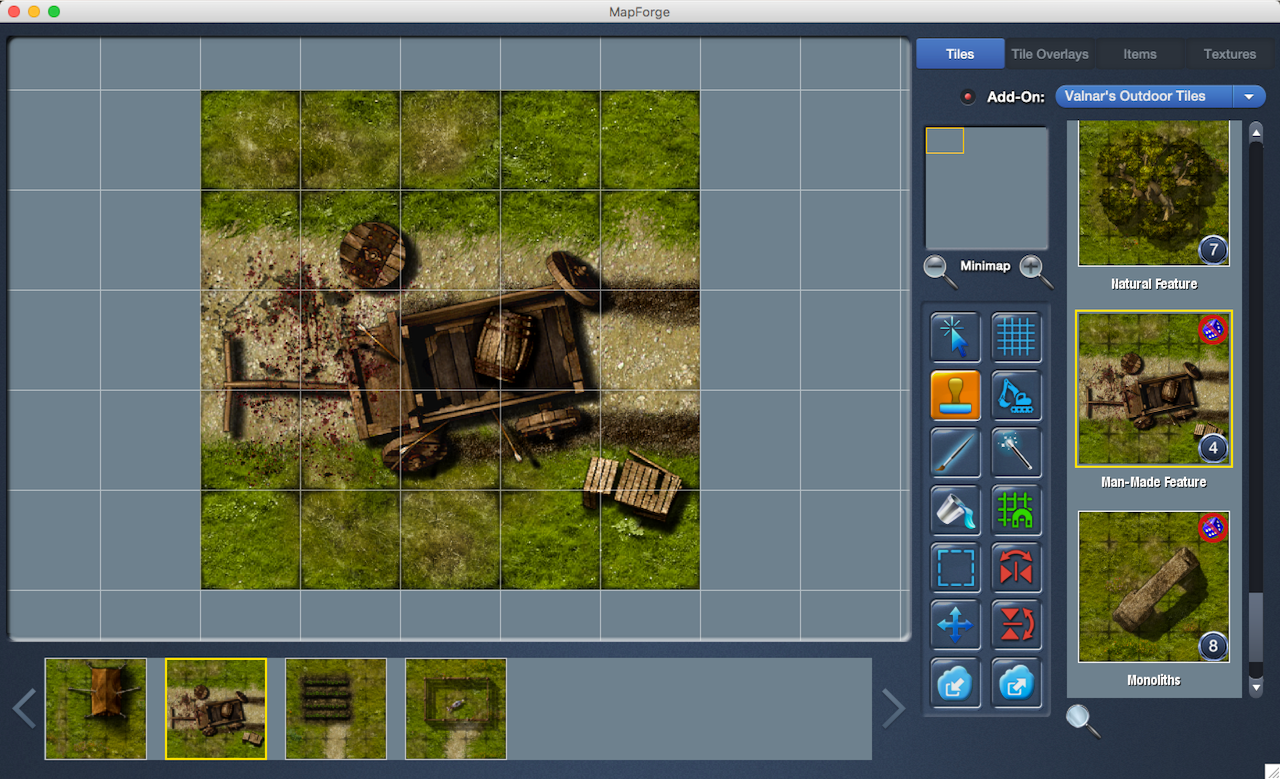Select the paintbrush tool

[956, 453]
